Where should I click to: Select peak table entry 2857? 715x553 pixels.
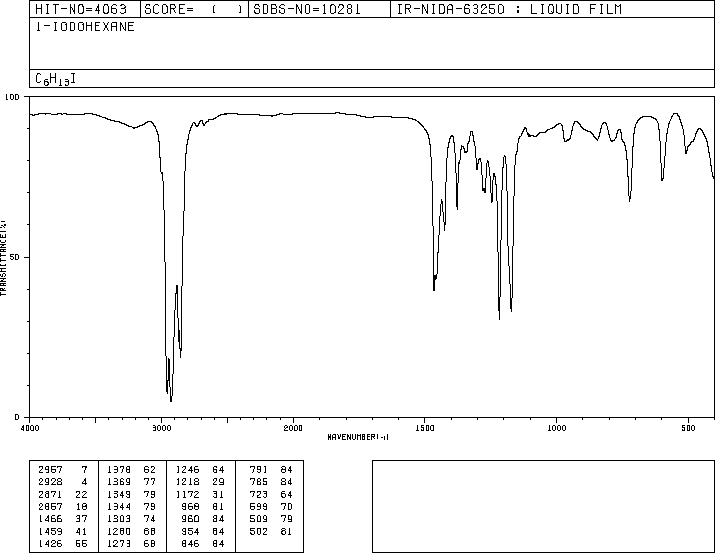tap(50, 506)
